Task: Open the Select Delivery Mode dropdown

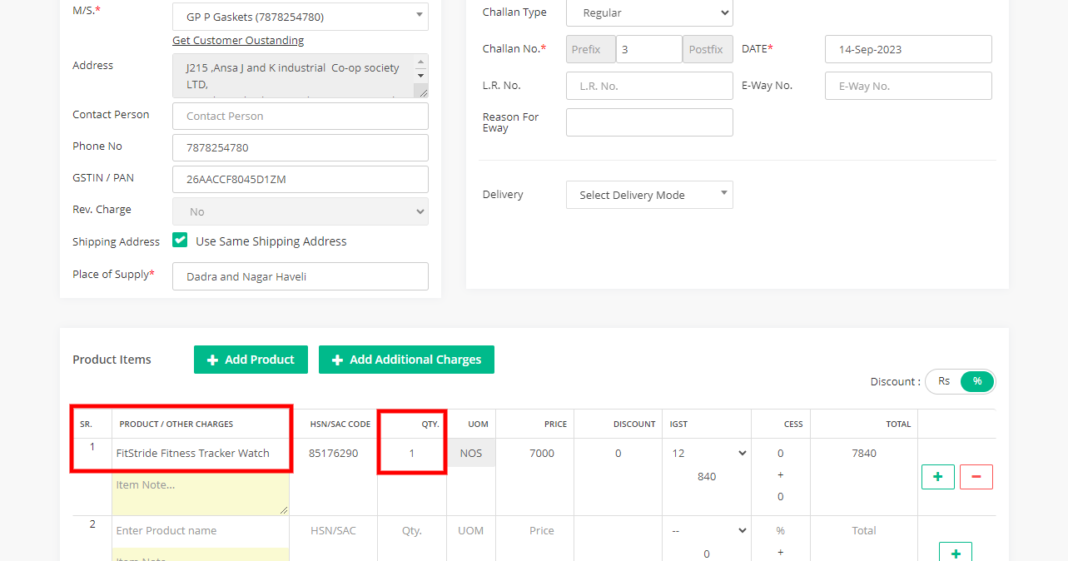Action: point(649,195)
